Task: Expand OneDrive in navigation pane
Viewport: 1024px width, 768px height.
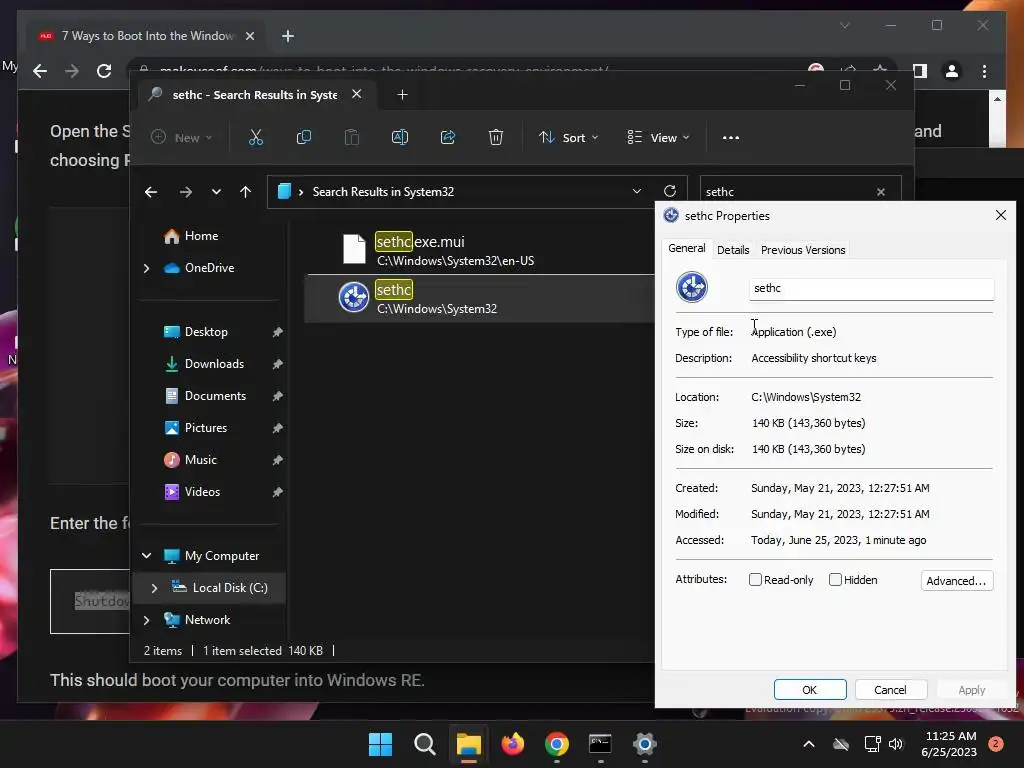Action: (146, 268)
